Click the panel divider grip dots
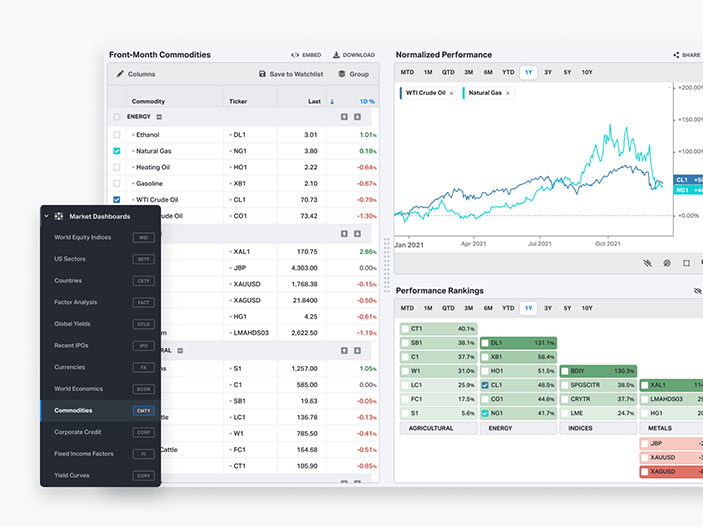 [386, 266]
